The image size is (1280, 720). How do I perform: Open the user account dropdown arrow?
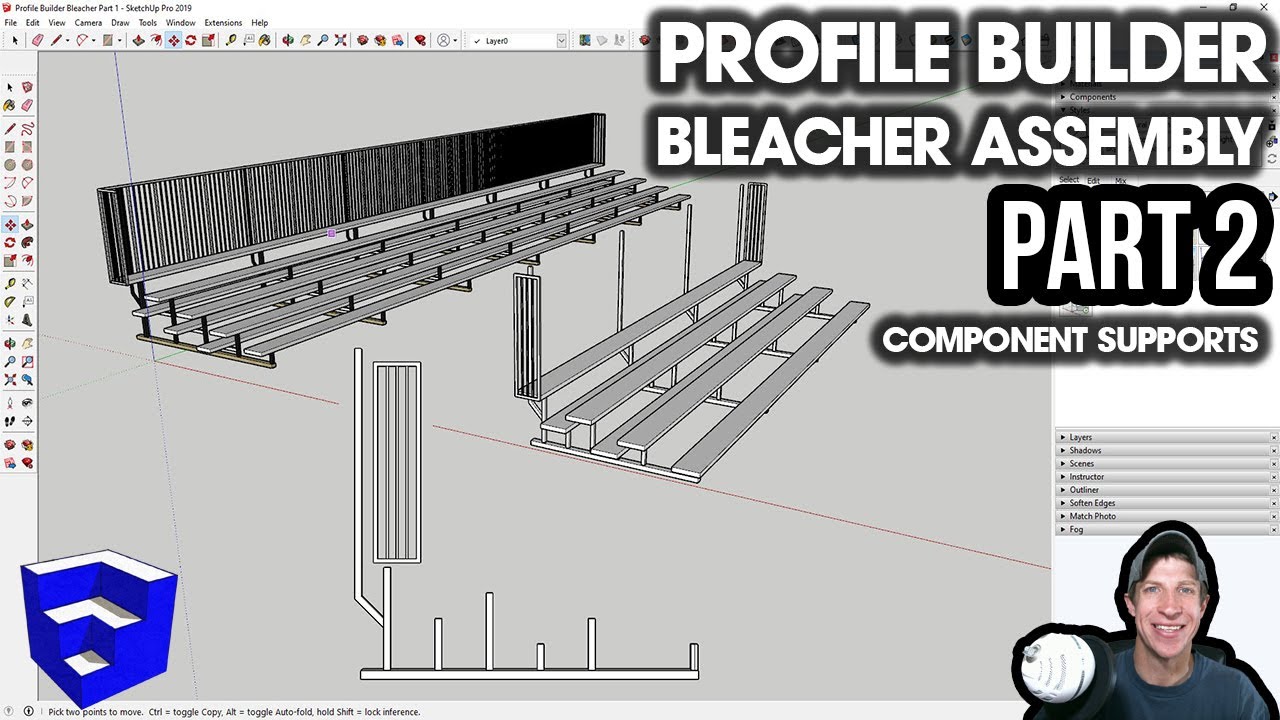456,41
